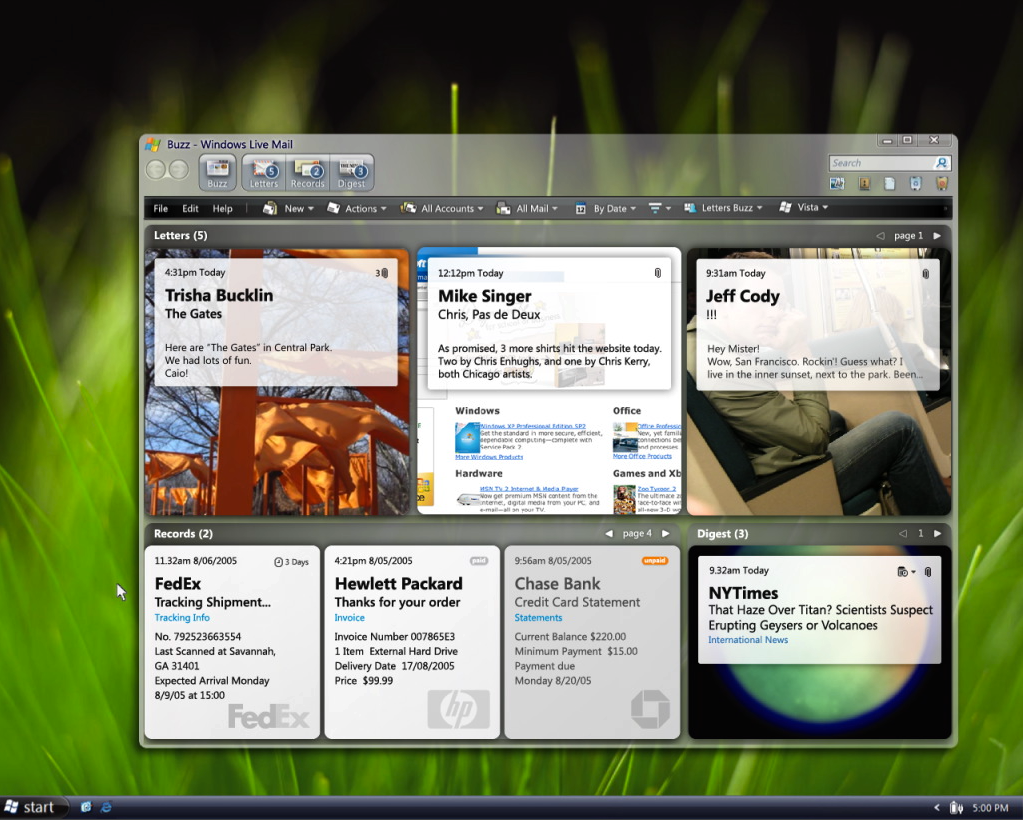This screenshot has height=820, width=1023.
Task: Open the folder dropdown on NYTimes digest
Action: click(906, 572)
